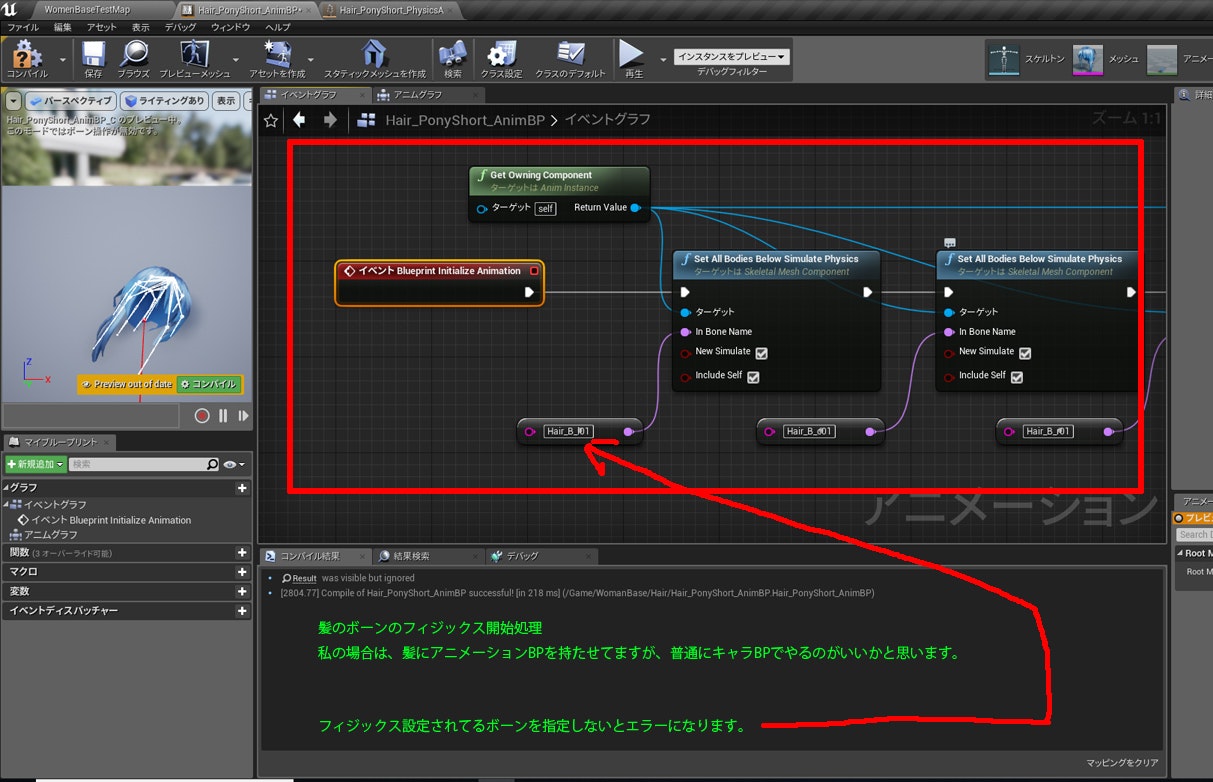Screen dimensions: 1213x782
Task: Click the プレビューメッシュ preview mesh icon
Action: [195, 54]
